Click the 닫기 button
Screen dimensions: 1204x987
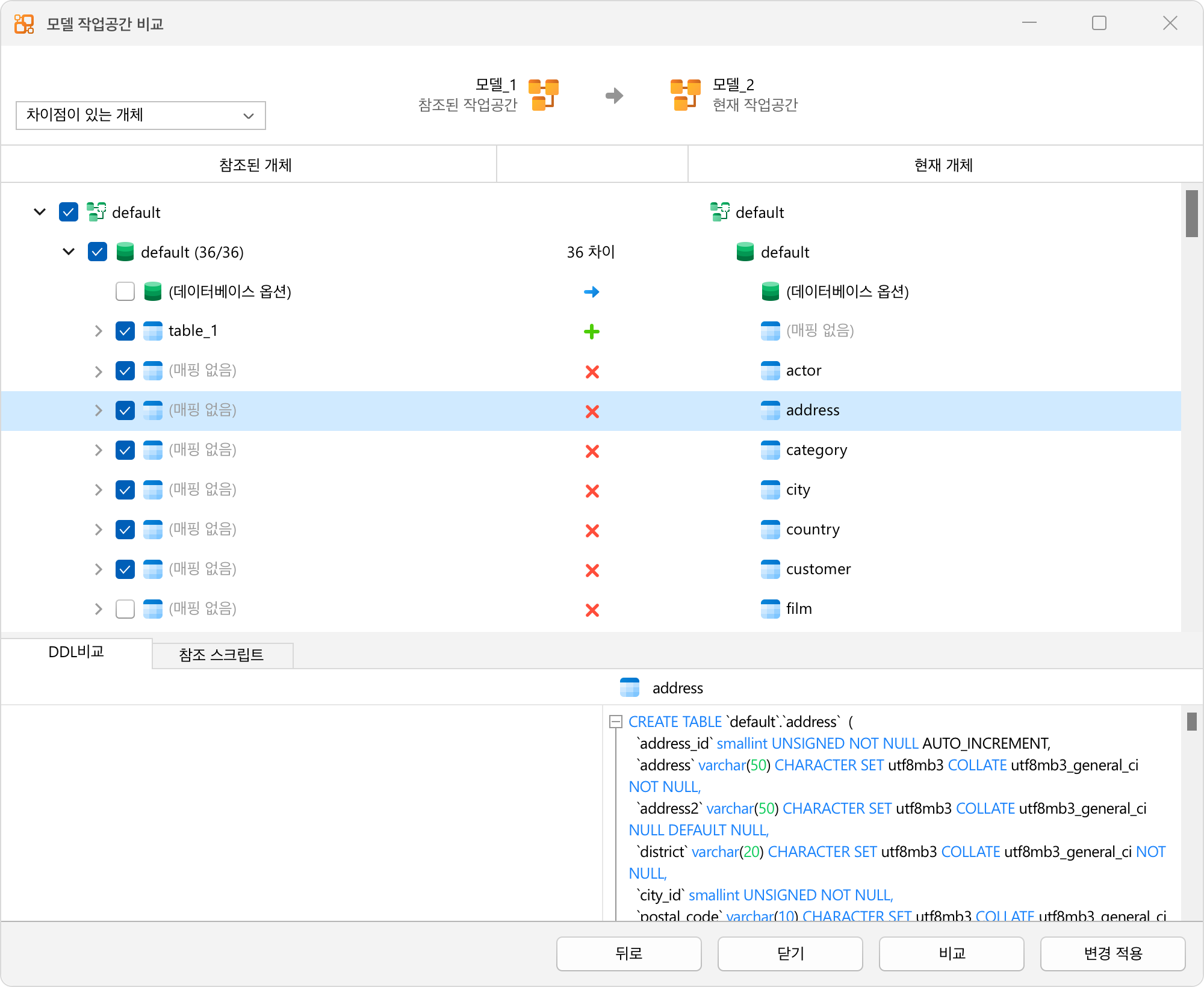790,953
